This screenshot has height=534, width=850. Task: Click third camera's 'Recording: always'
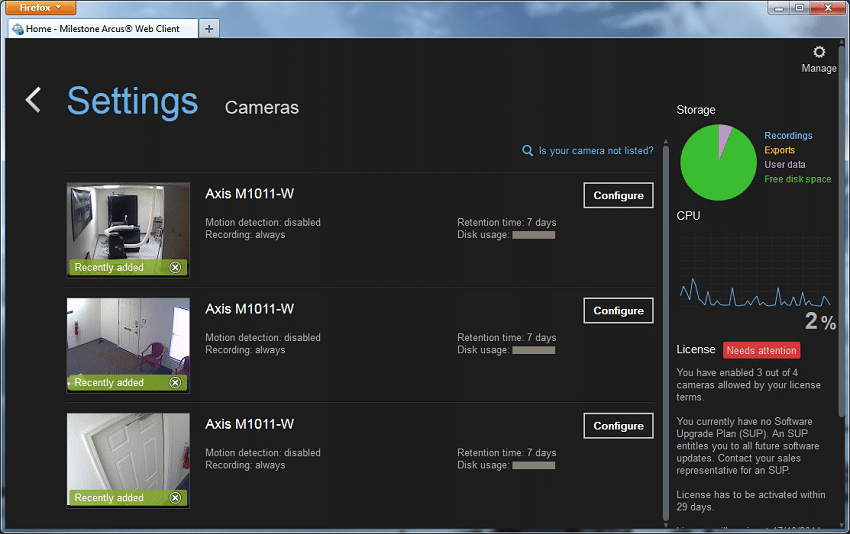pos(245,465)
